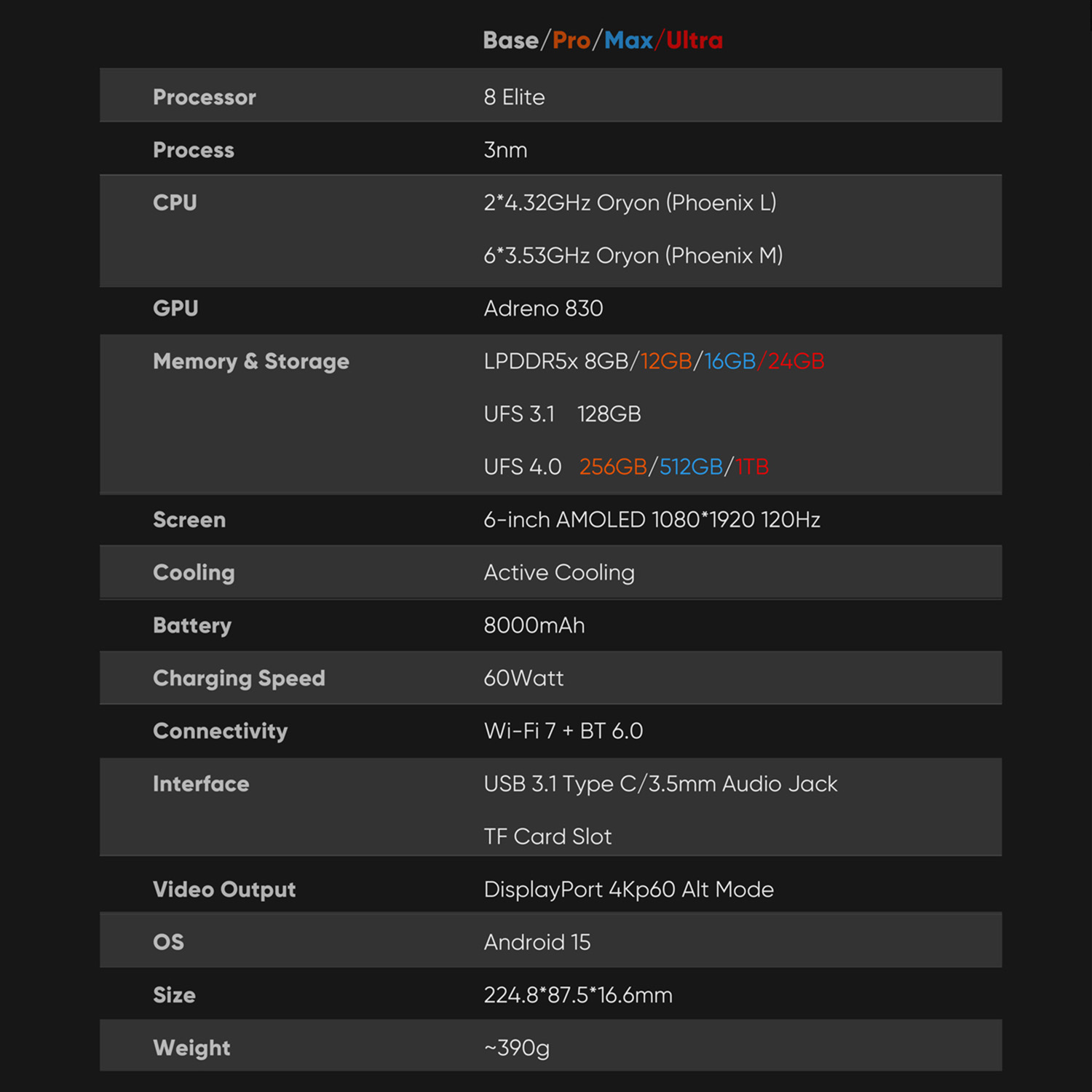Click the TF Card Slot text
The height and width of the screenshot is (1092, 1092).
pos(547,836)
